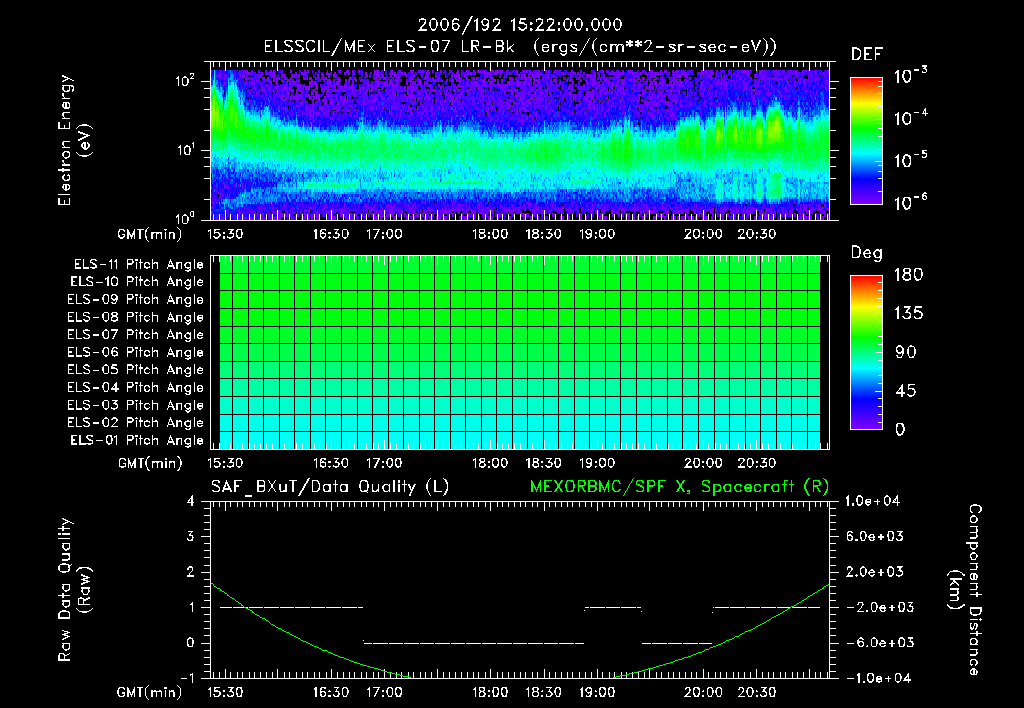The width and height of the screenshot is (1024, 708).
Task: Select the ELS-11 Pitch Angle row label
Action: [138, 265]
